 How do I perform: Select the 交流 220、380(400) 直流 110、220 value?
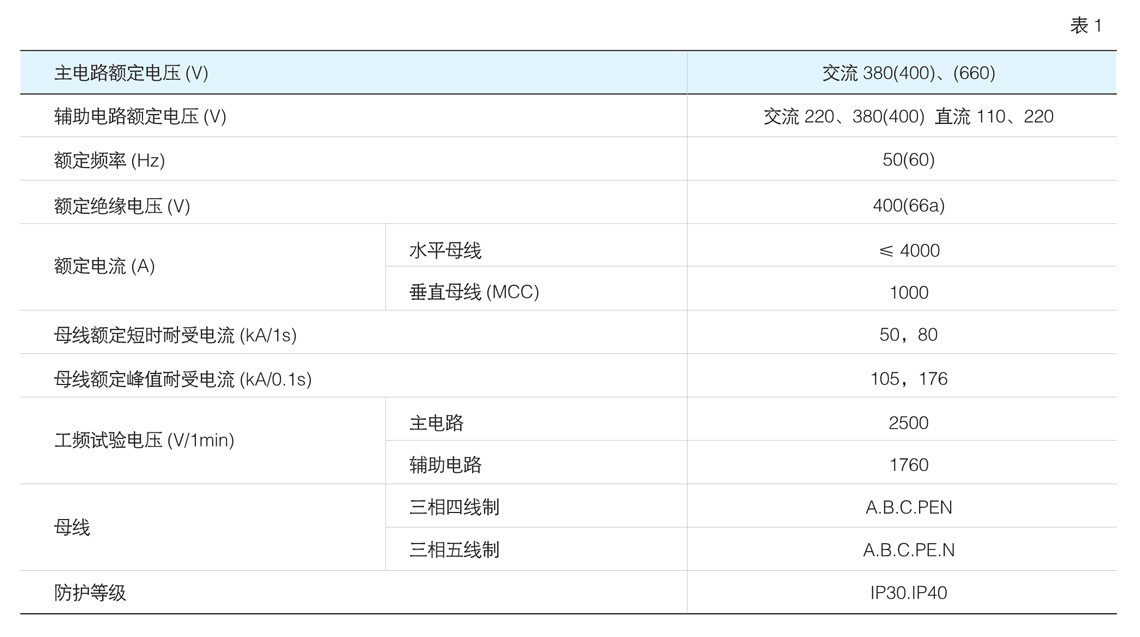(908, 116)
